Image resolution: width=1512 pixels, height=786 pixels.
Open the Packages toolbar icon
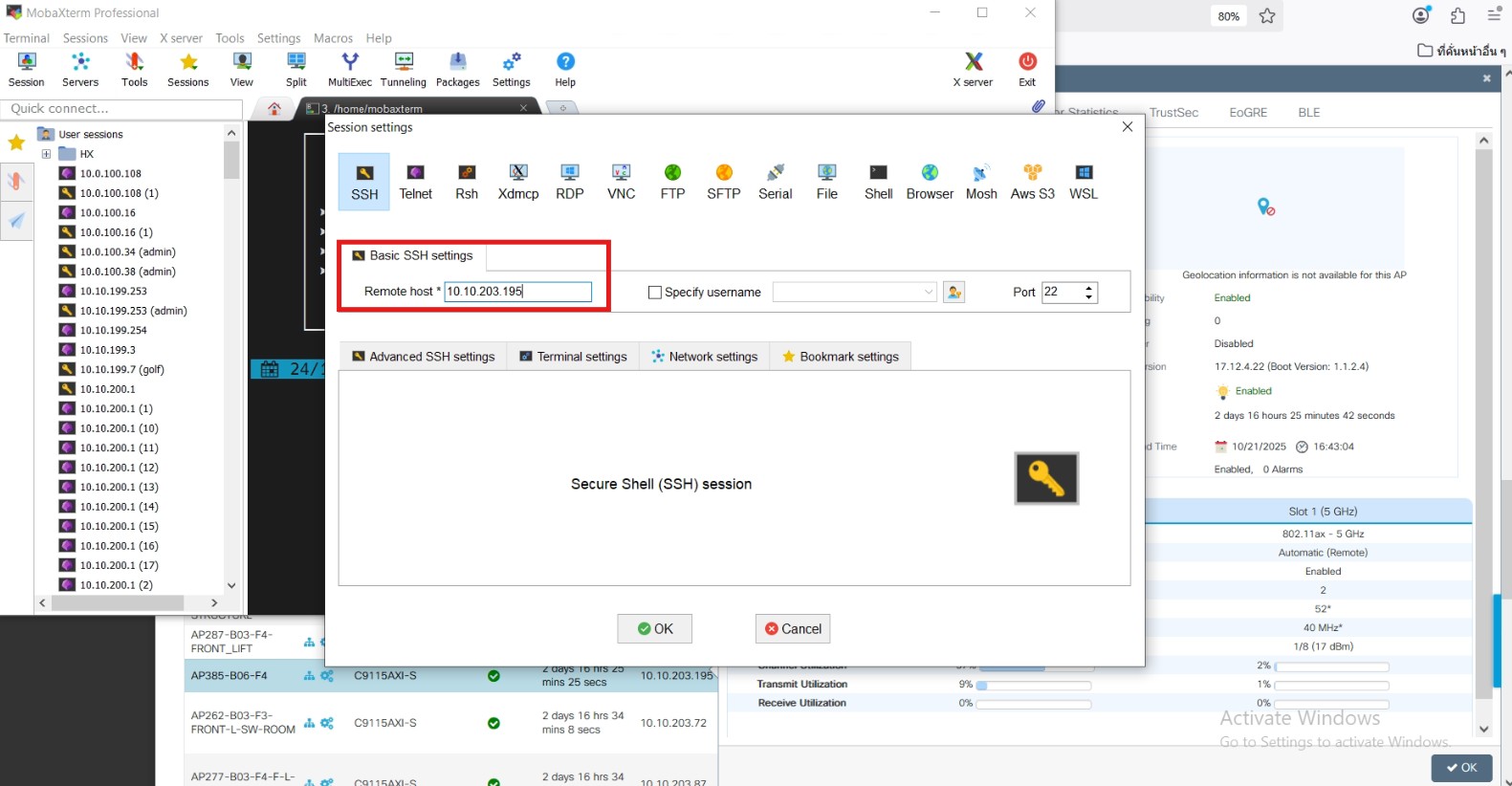click(x=457, y=69)
